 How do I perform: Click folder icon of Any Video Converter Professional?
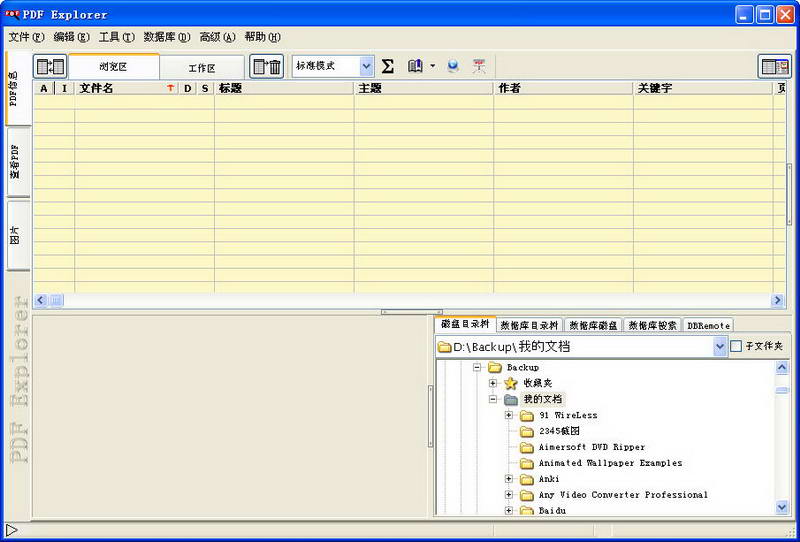527,495
